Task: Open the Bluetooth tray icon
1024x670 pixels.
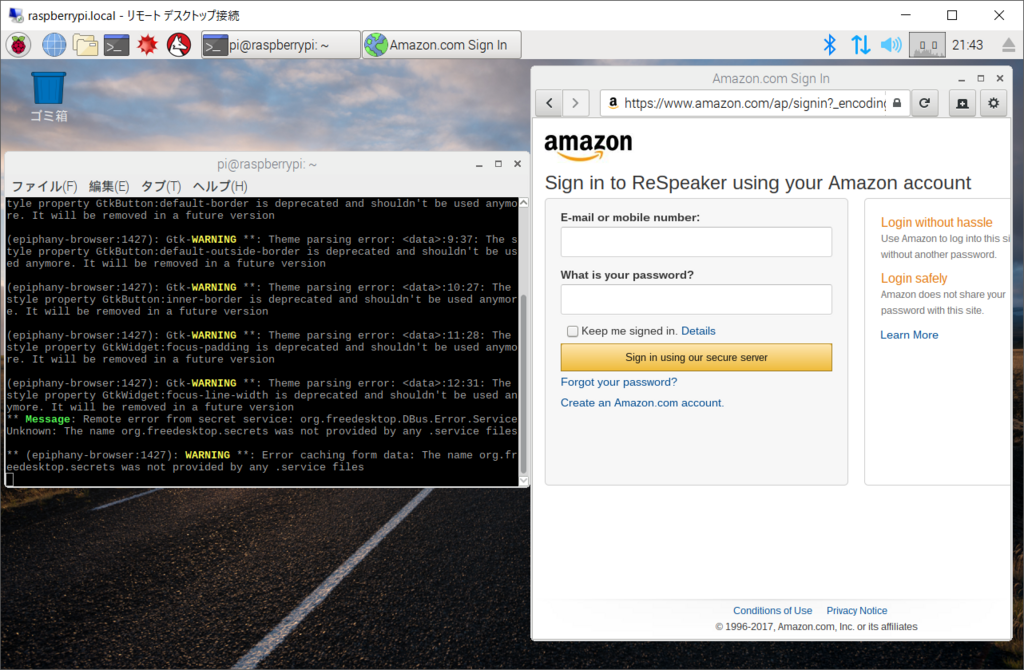Action: (x=829, y=45)
